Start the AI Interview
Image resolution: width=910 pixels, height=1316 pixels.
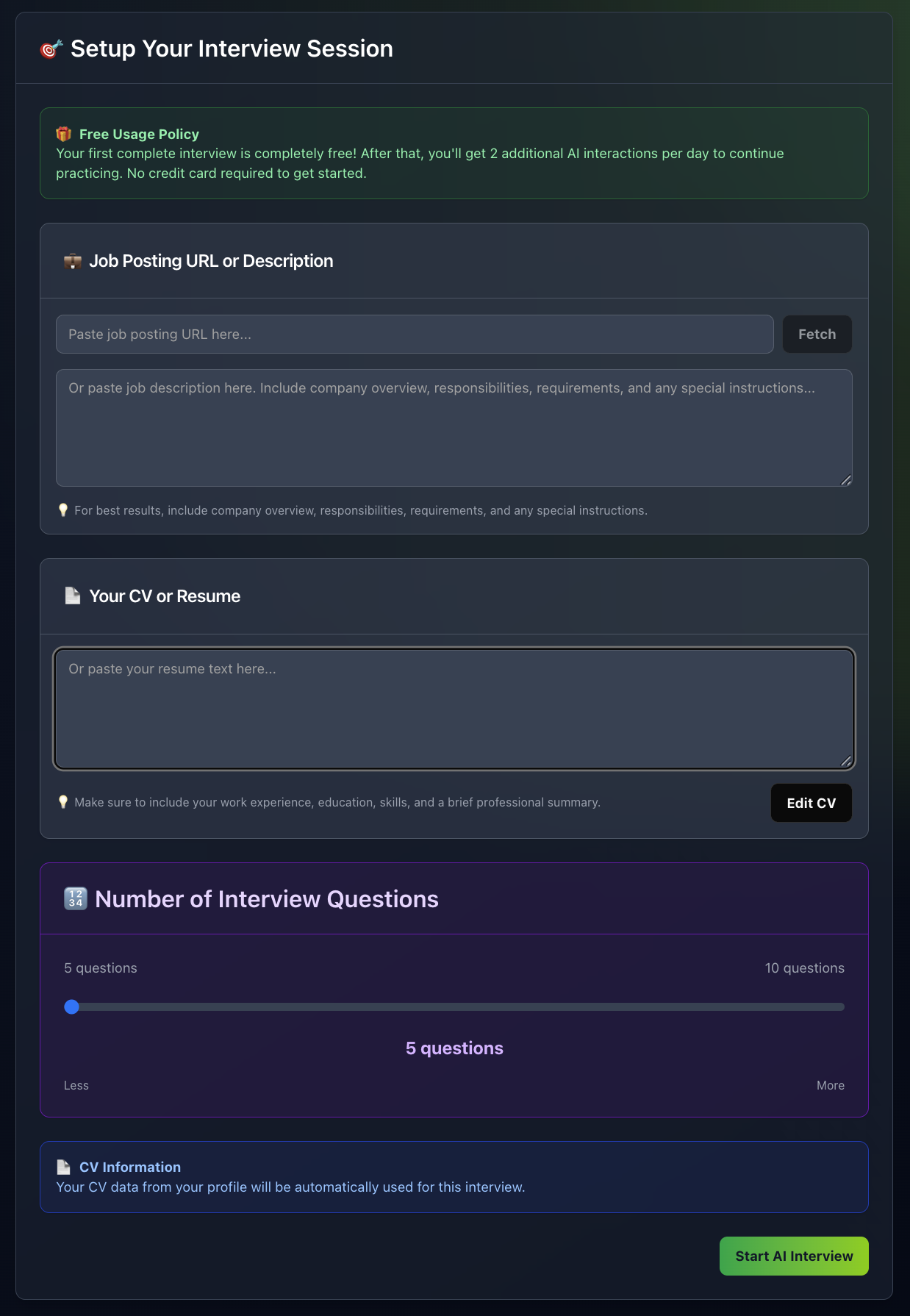pyautogui.click(x=793, y=1256)
